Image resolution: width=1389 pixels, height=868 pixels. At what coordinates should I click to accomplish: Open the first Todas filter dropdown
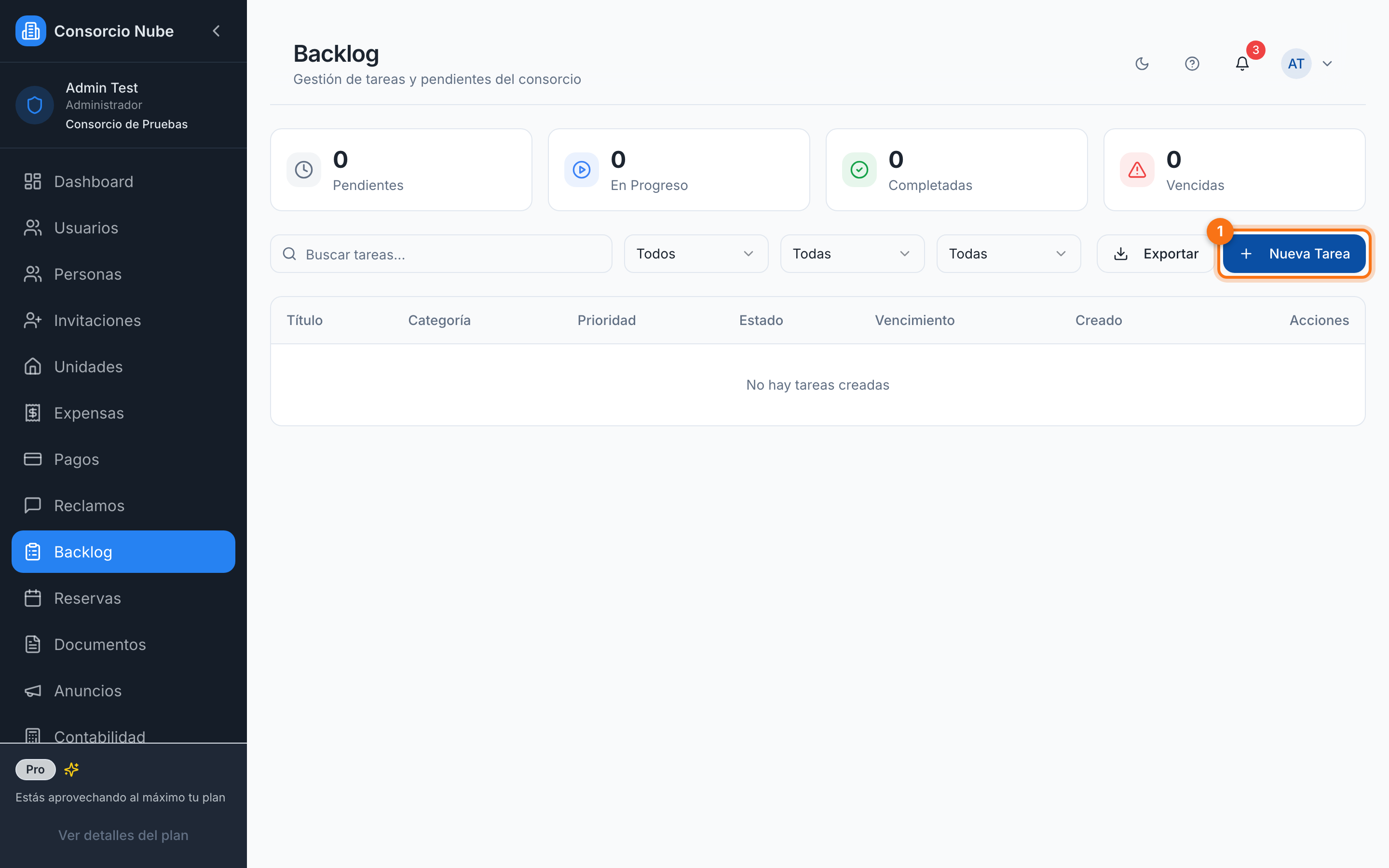point(852,254)
